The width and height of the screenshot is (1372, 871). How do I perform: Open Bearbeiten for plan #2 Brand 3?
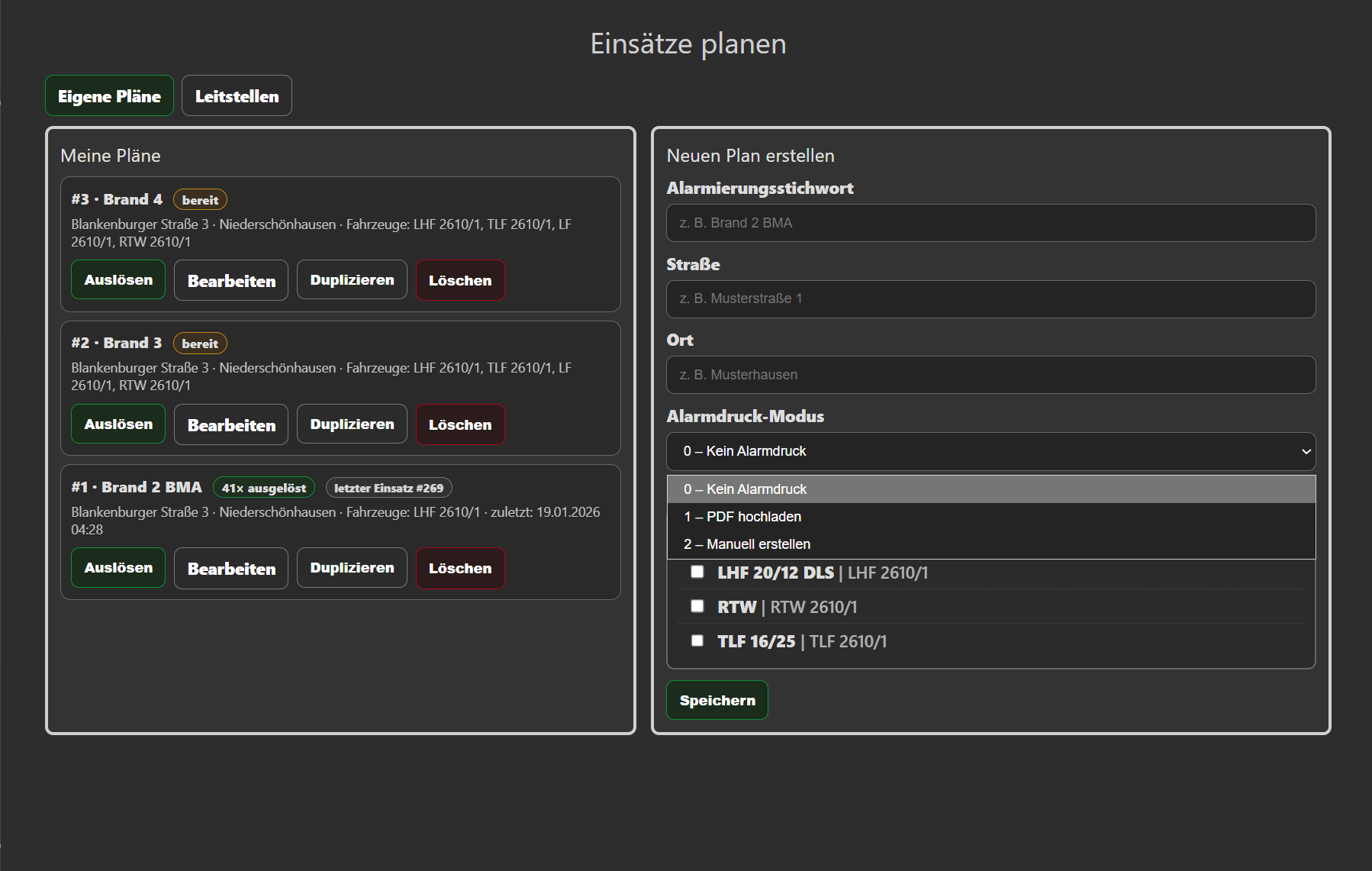(x=231, y=424)
